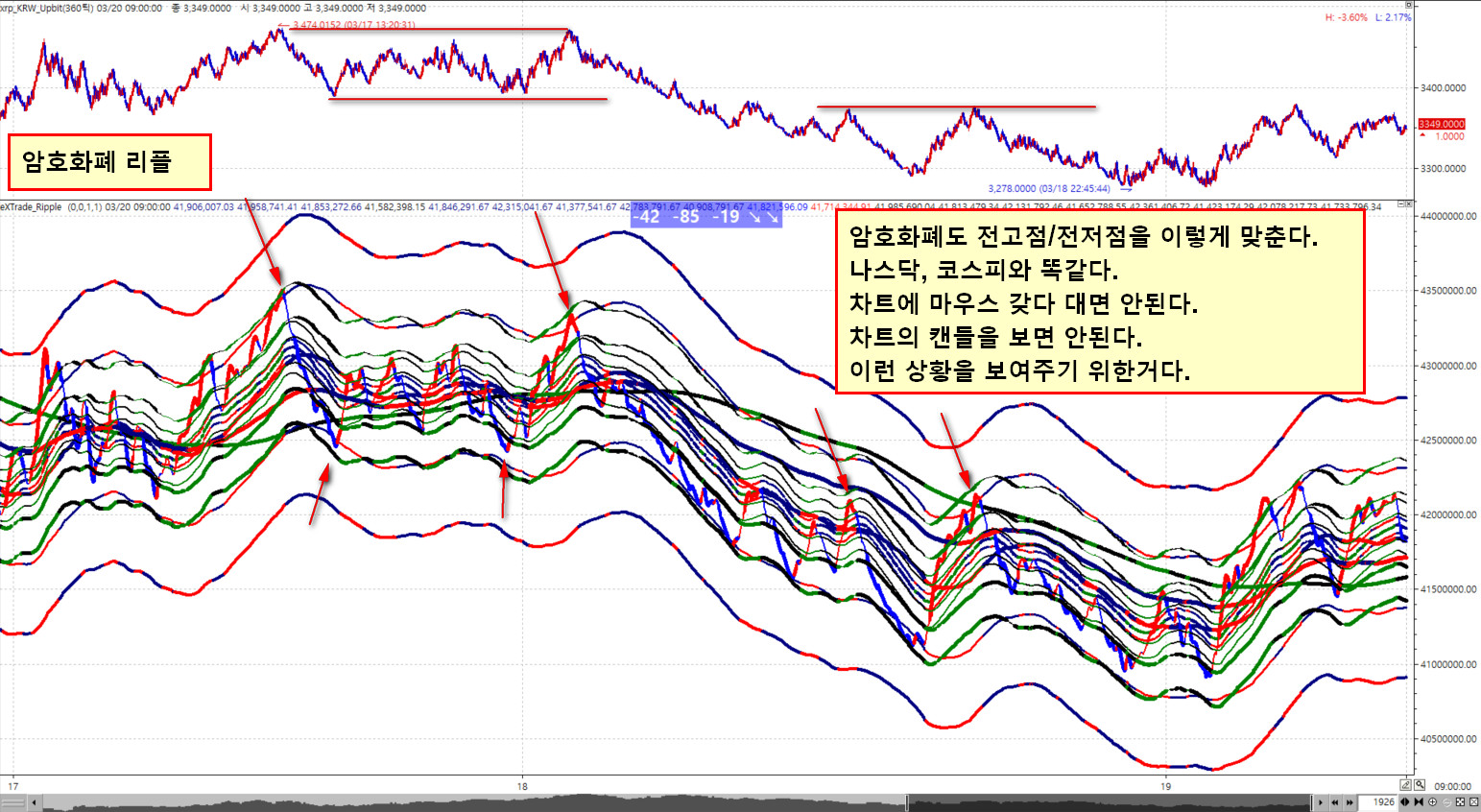Image resolution: width=1481 pixels, height=812 pixels.
Task: Click the 42000000.00 axis label
Action: coord(1447,515)
